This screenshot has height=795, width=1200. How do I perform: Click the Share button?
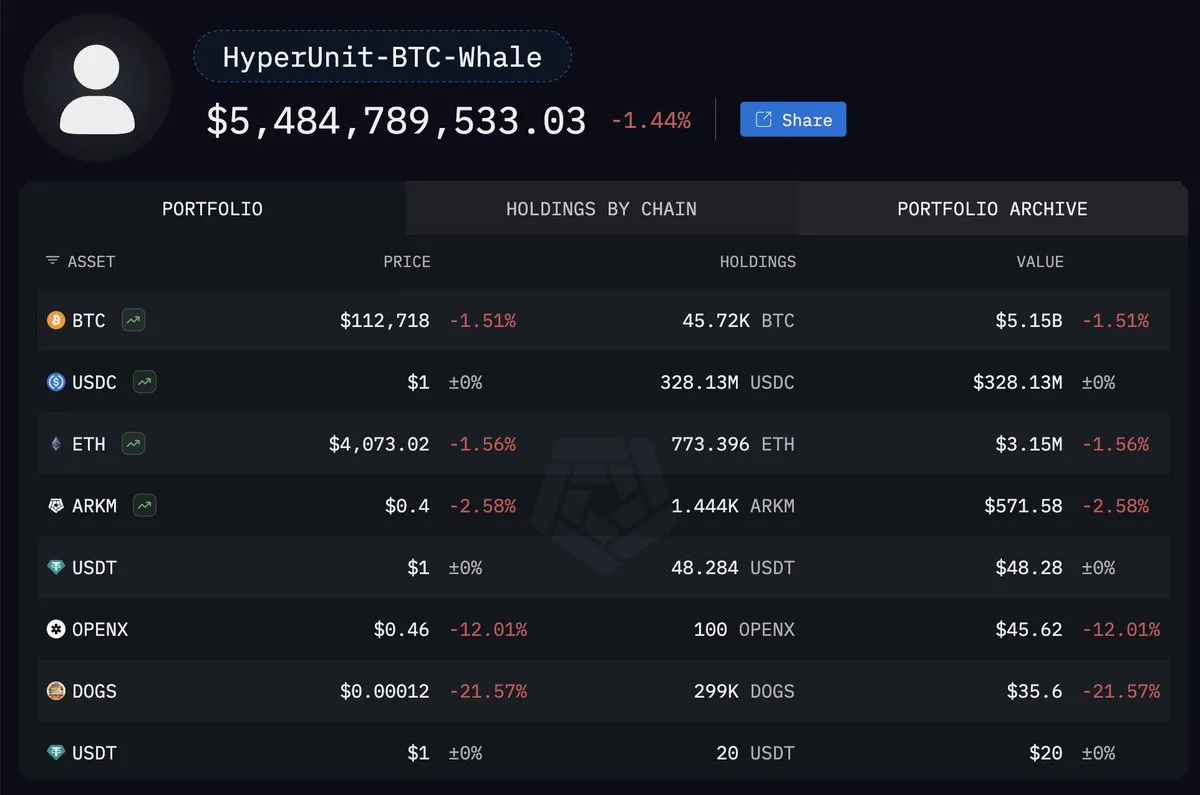(x=793, y=120)
